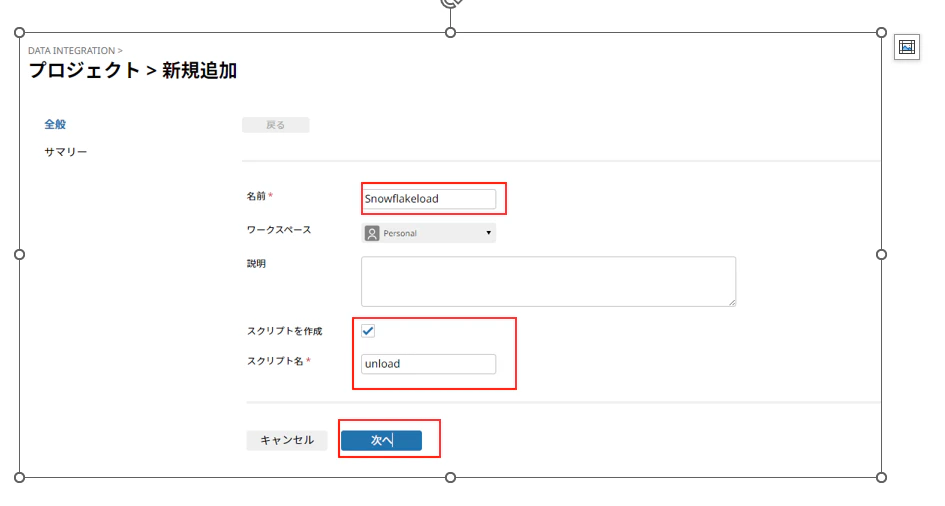Click the dropdown arrow next to Personal
945x506 pixels.
(488, 233)
